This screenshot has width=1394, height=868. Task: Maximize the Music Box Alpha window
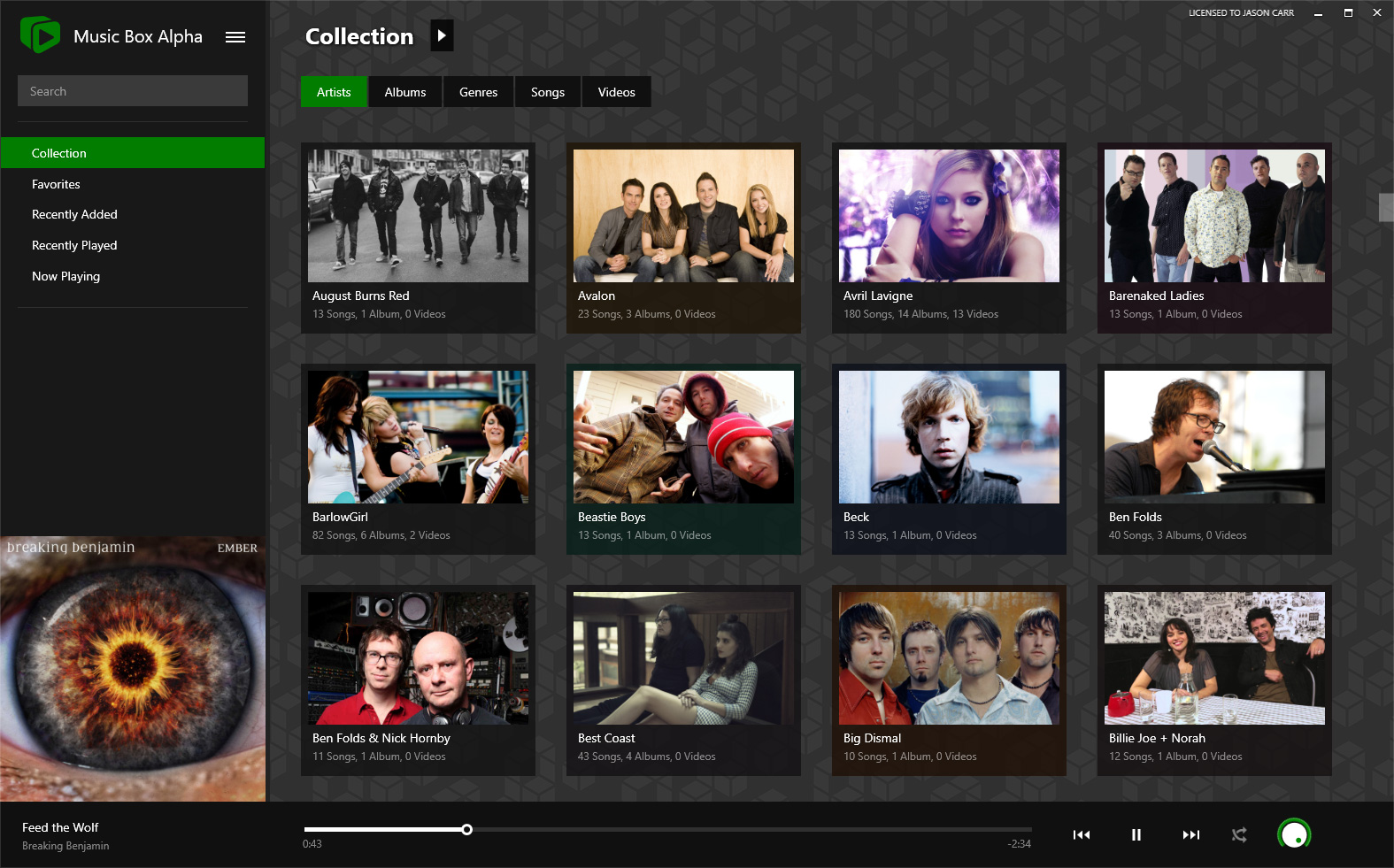click(x=1348, y=13)
